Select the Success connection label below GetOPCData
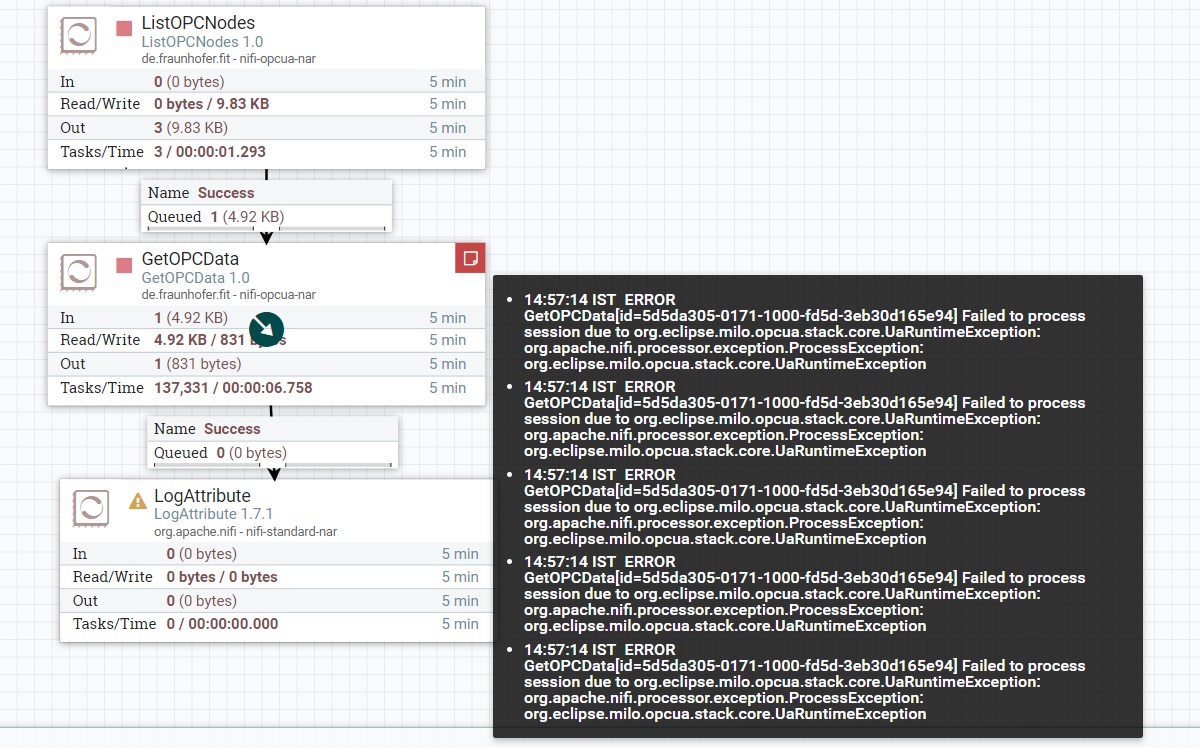The image size is (1200, 748). coord(232,428)
